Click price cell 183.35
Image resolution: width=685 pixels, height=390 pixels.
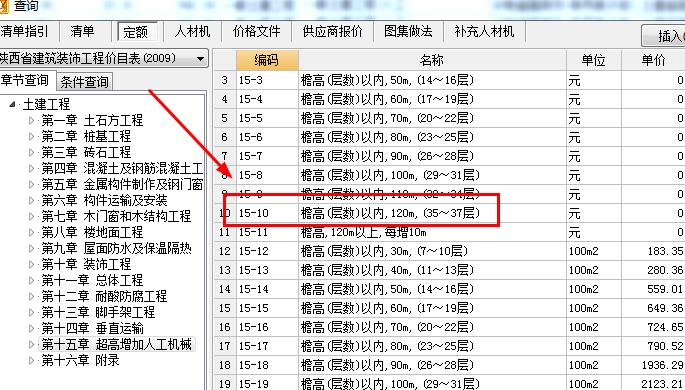653,251
